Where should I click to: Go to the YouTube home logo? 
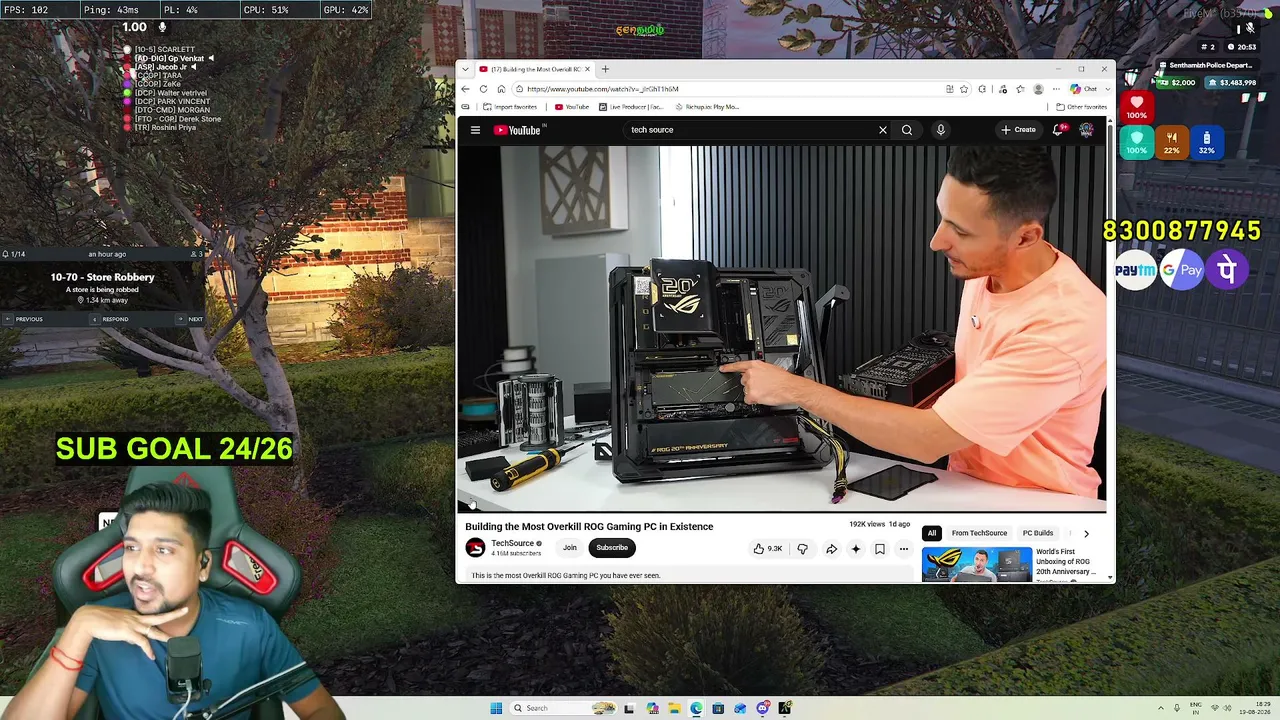click(517, 130)
